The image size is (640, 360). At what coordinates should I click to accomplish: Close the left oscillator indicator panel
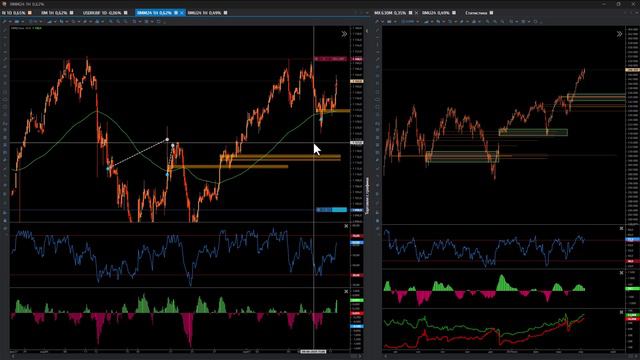346,226
